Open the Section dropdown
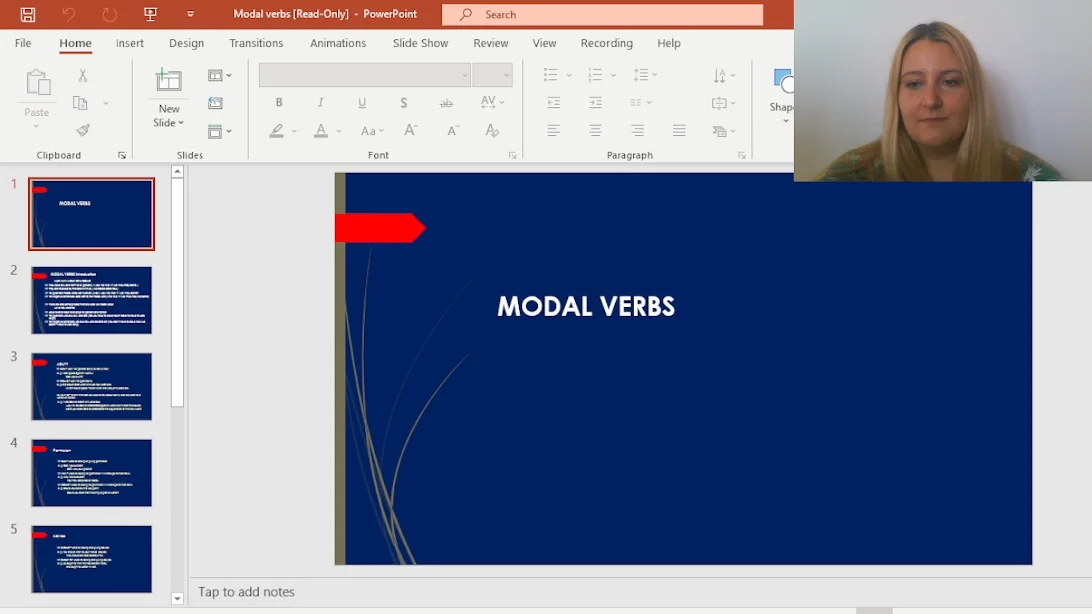The height and width of the screenshot is (614, 1092). point(219,132)
